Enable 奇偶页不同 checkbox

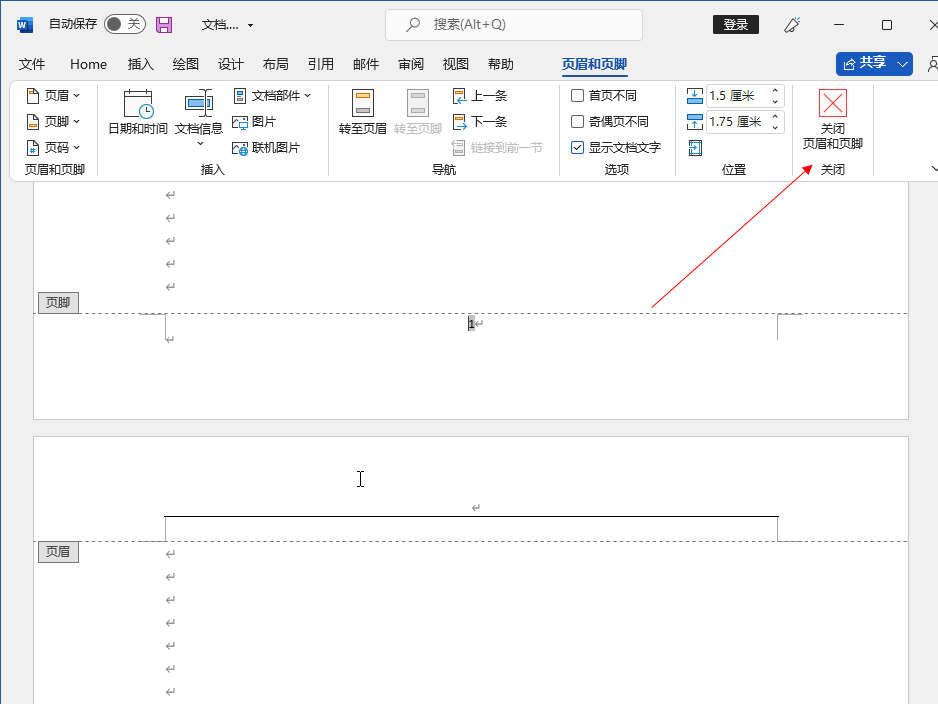[x=577, y=121]
